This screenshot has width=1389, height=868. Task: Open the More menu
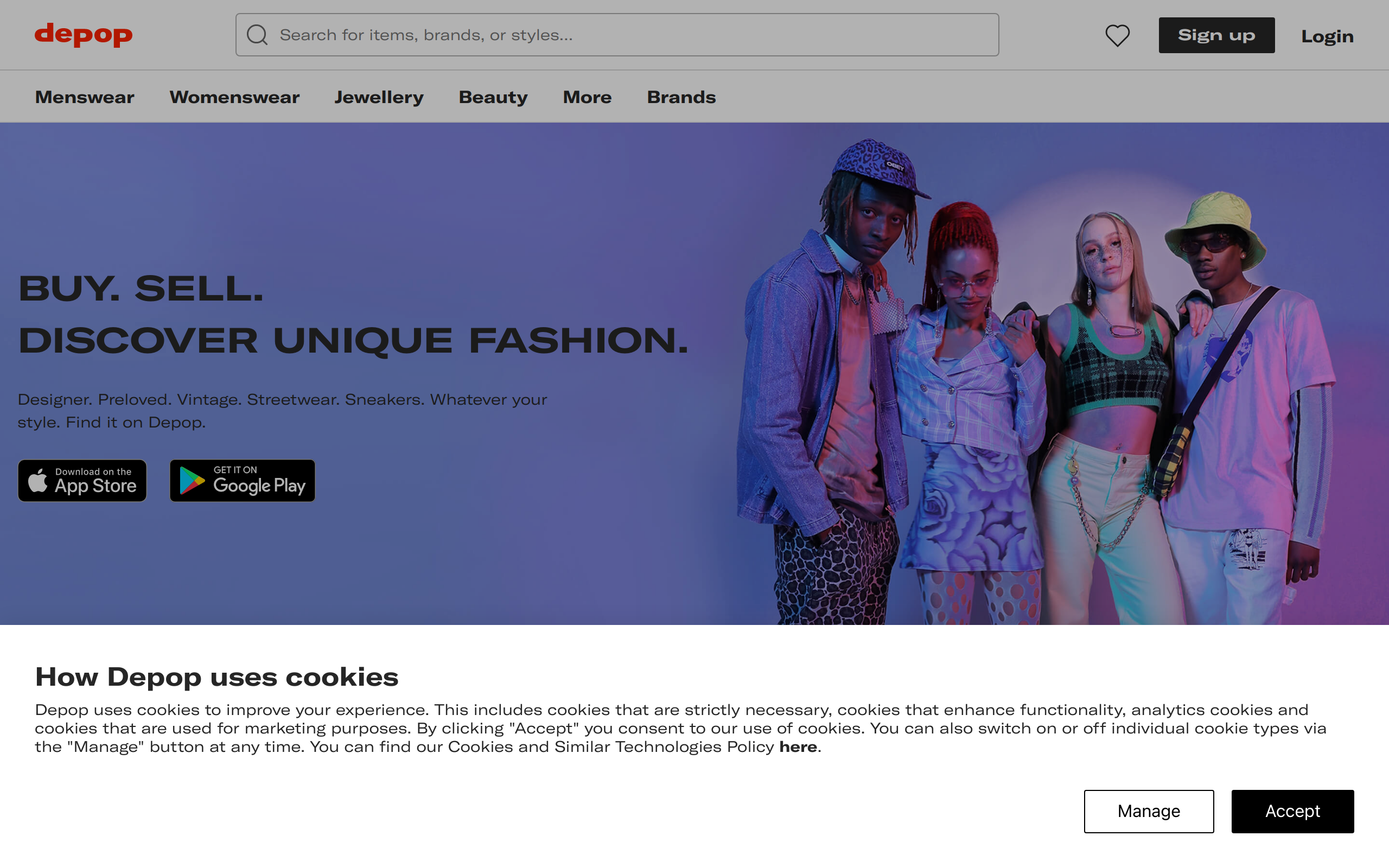tap(587, 97)
